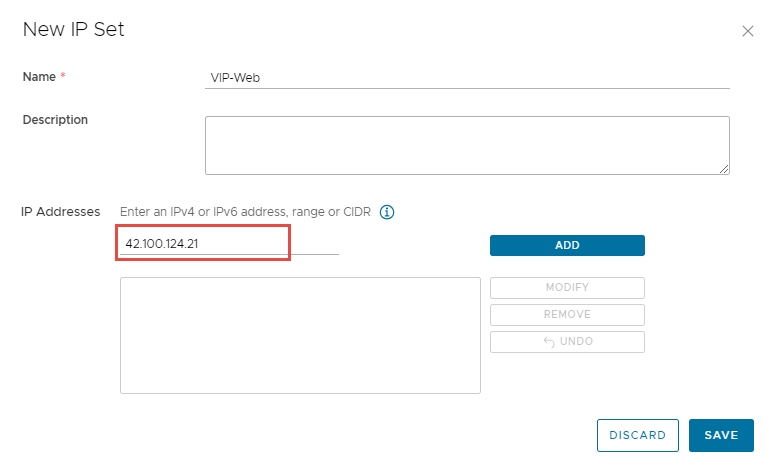Click the undo arrow icon
Screen dimensions: 772x471
(548, 342)
